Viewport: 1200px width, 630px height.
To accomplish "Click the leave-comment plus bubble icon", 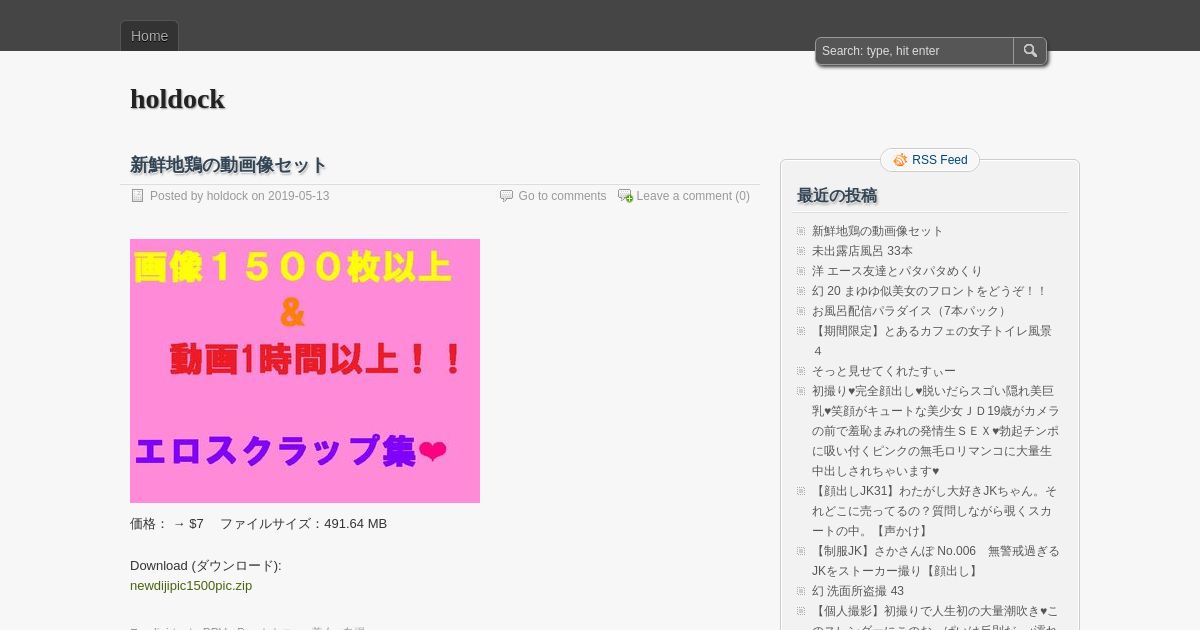I will 625,196.
